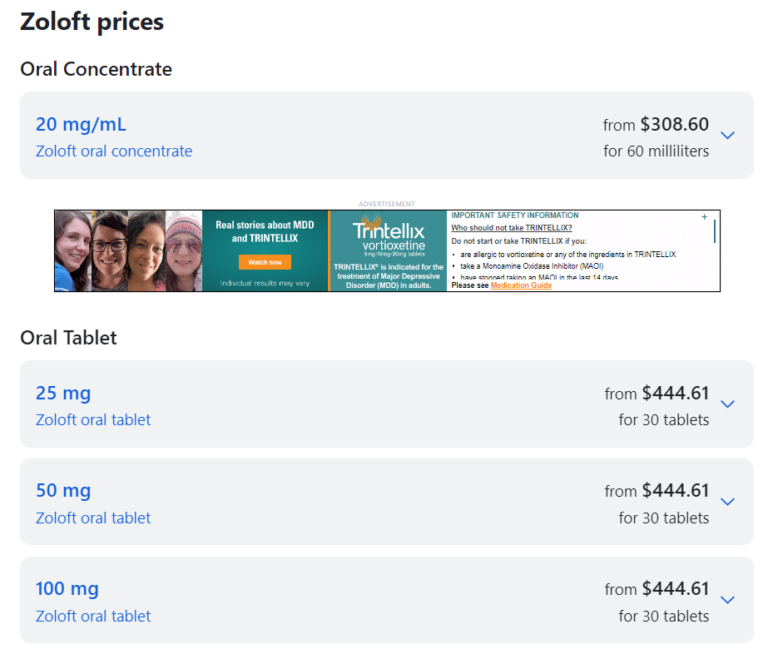This screenshot has height=659, width=768.
Task: Open the 25 mg strength link
Action: [x=63, y=393]
